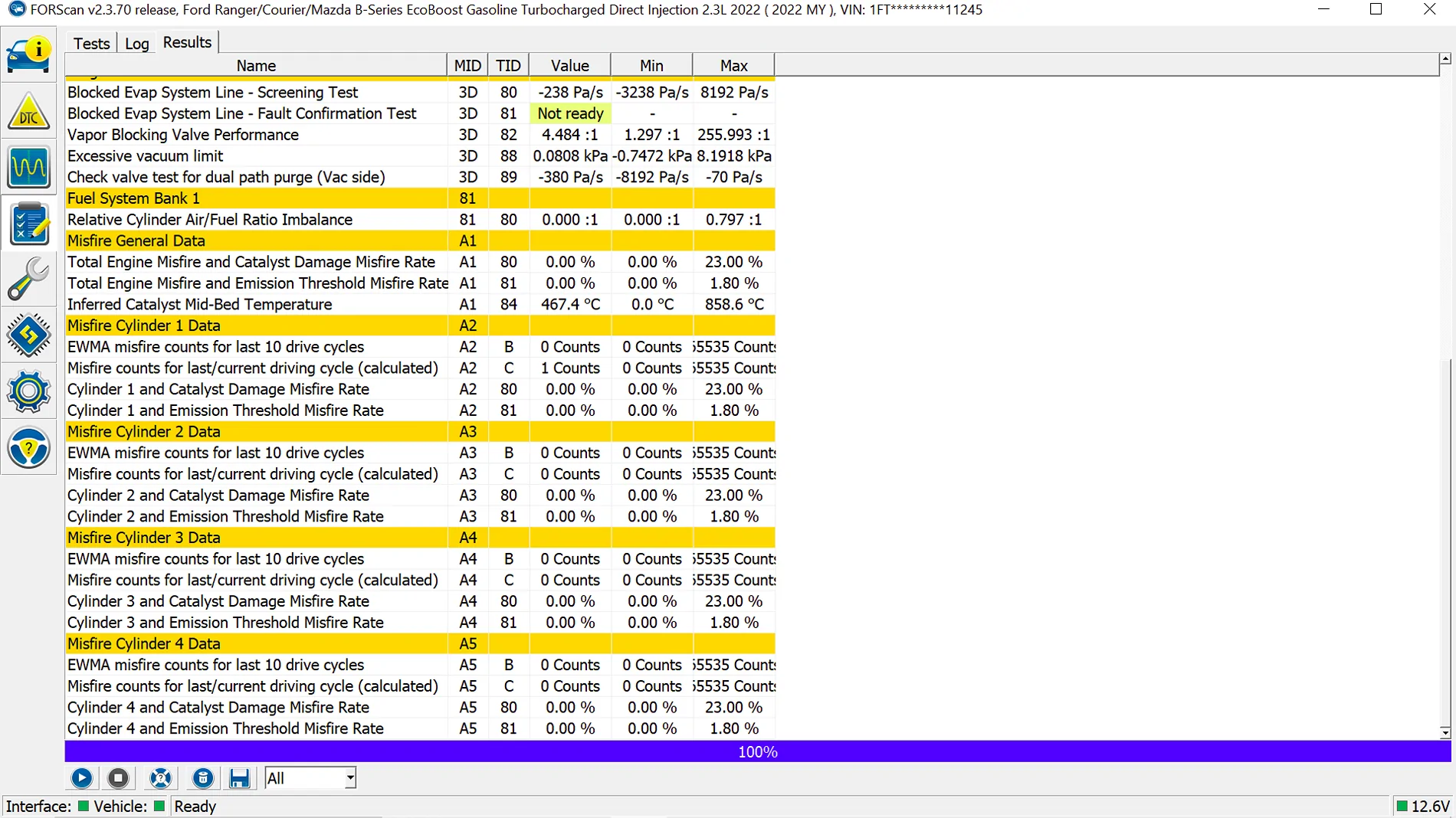
Task: Stop the running test
Action: click(118, 778)
